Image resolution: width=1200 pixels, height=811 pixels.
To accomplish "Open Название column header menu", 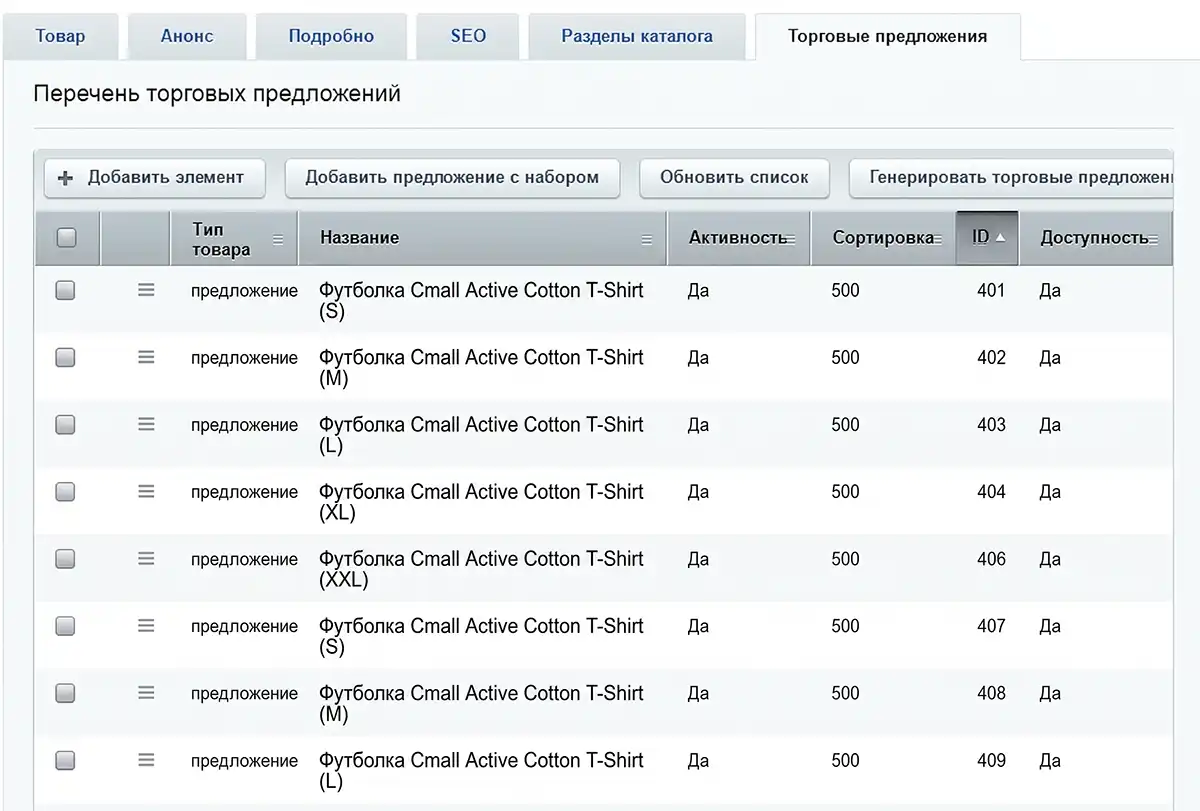I will [x=646, y=240].
